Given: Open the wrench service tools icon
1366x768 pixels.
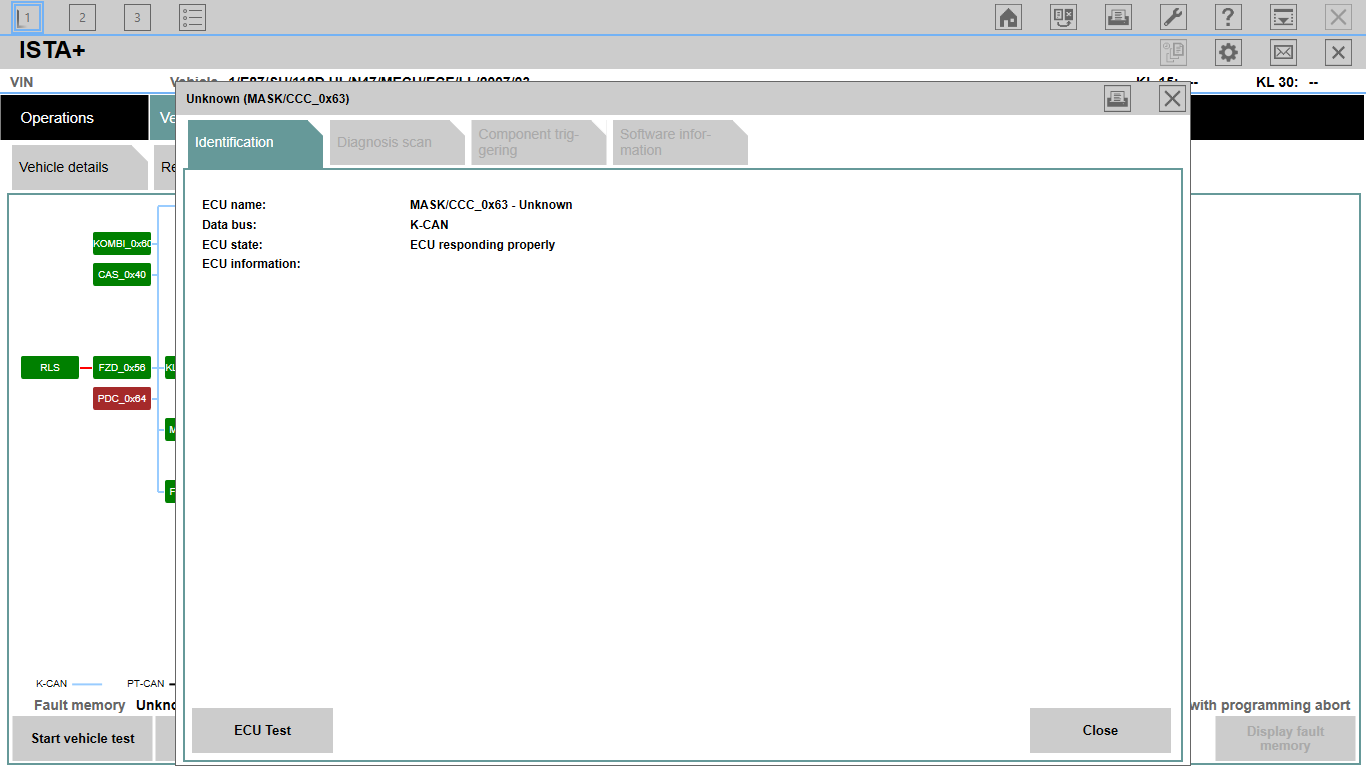Looking at the screenshot, I should pyautogui.click(x=1173, y=17).
